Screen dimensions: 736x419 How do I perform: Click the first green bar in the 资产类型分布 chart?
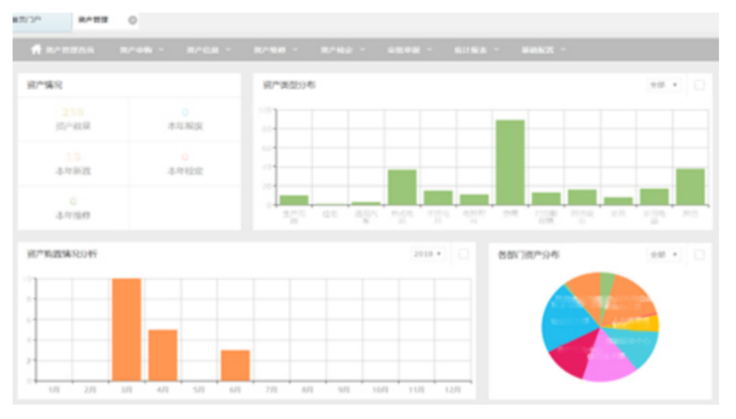pyautogui.click(x=294, y=200)
